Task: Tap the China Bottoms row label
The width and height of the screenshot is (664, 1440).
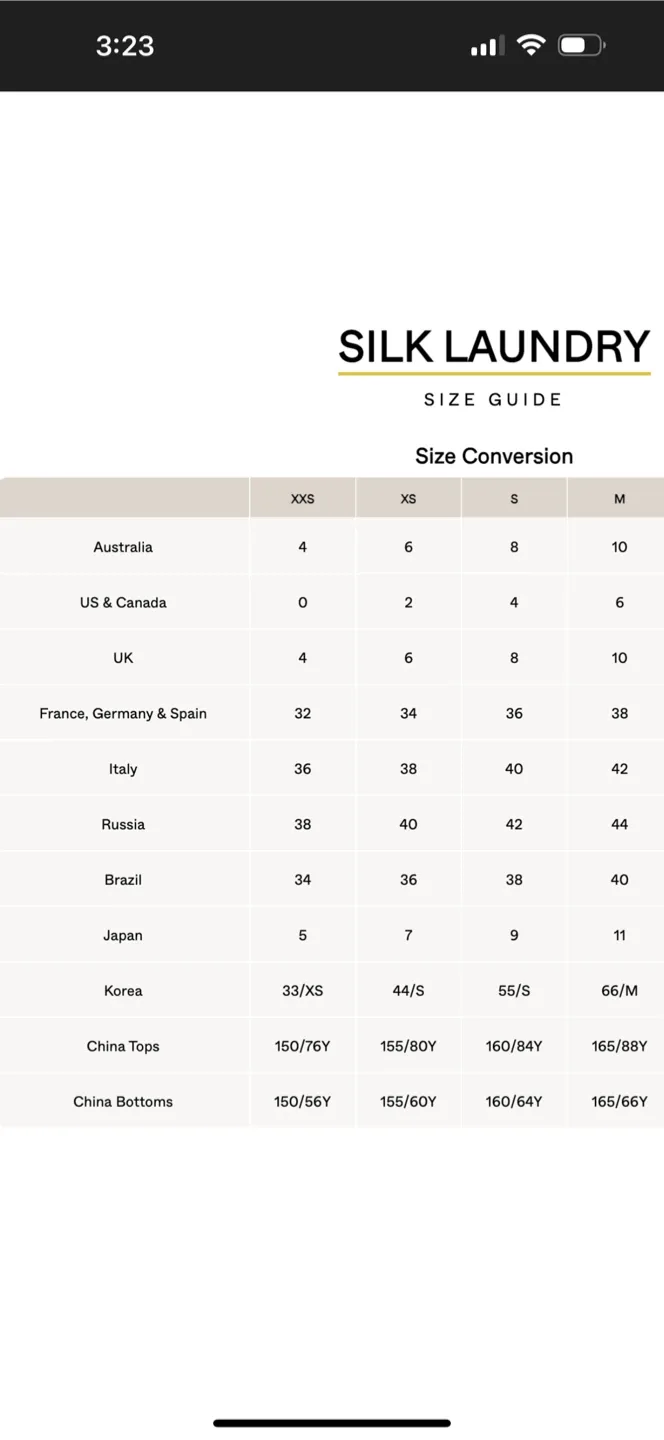Action: [123, 1102]
